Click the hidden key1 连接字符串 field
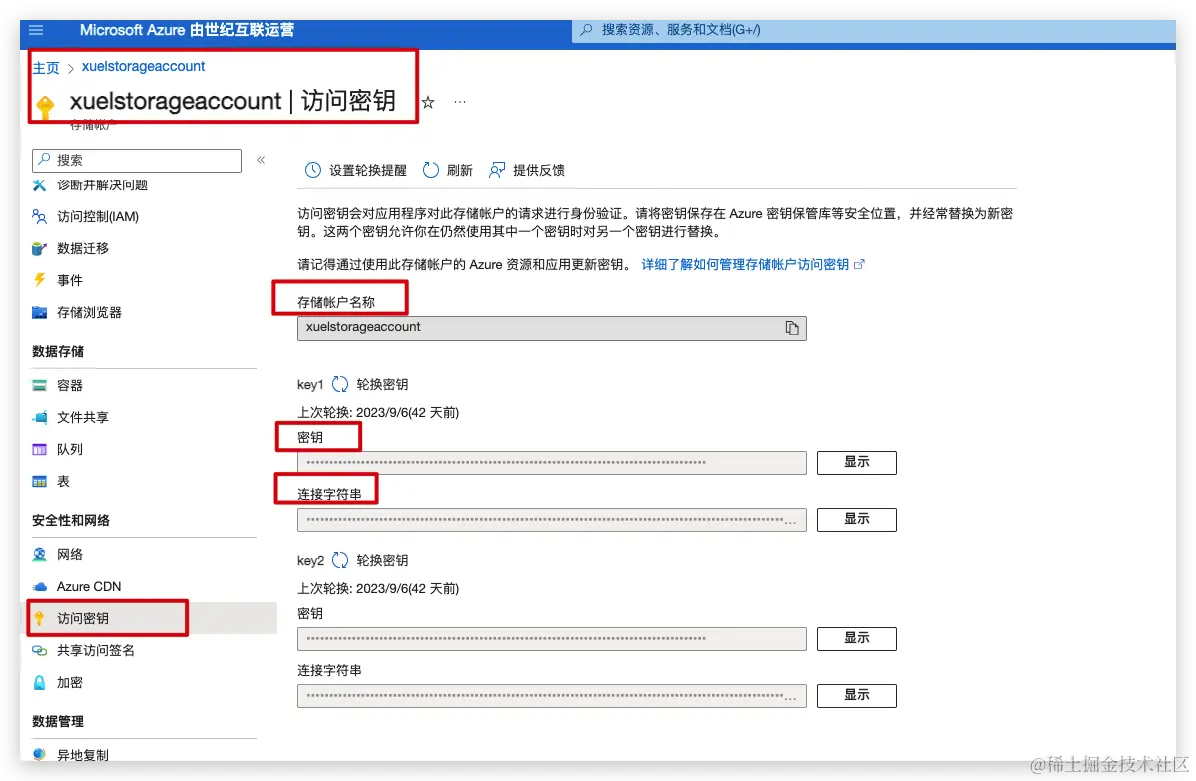This screenshot has width=1196, height=781. (x=551, y=519)
